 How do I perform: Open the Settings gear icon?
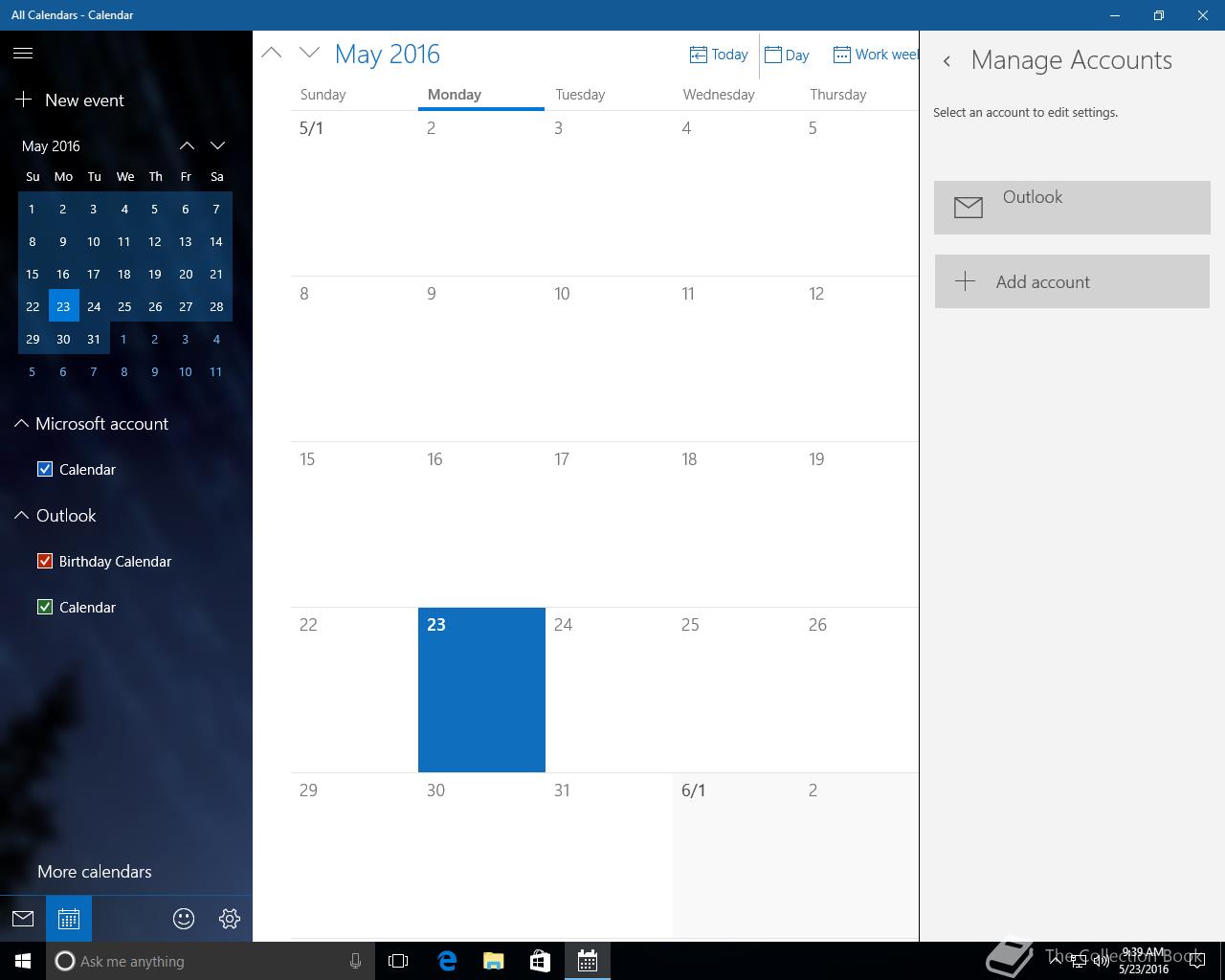[230, 919]
